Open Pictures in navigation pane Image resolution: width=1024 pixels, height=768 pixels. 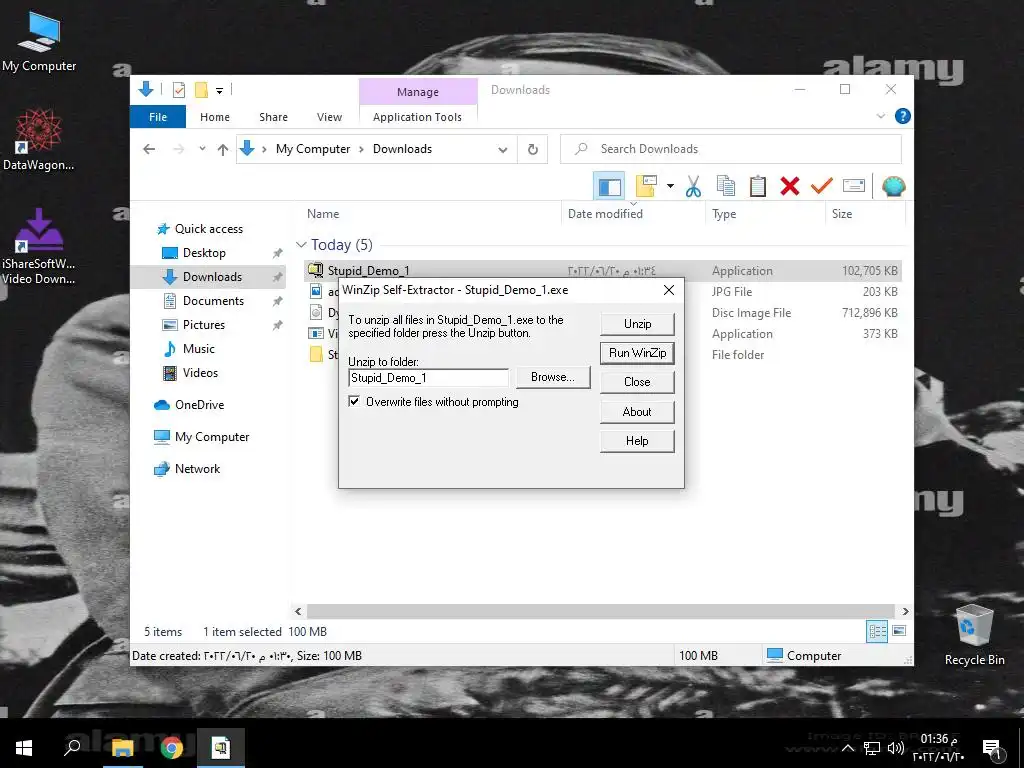(x=203, y=325)
